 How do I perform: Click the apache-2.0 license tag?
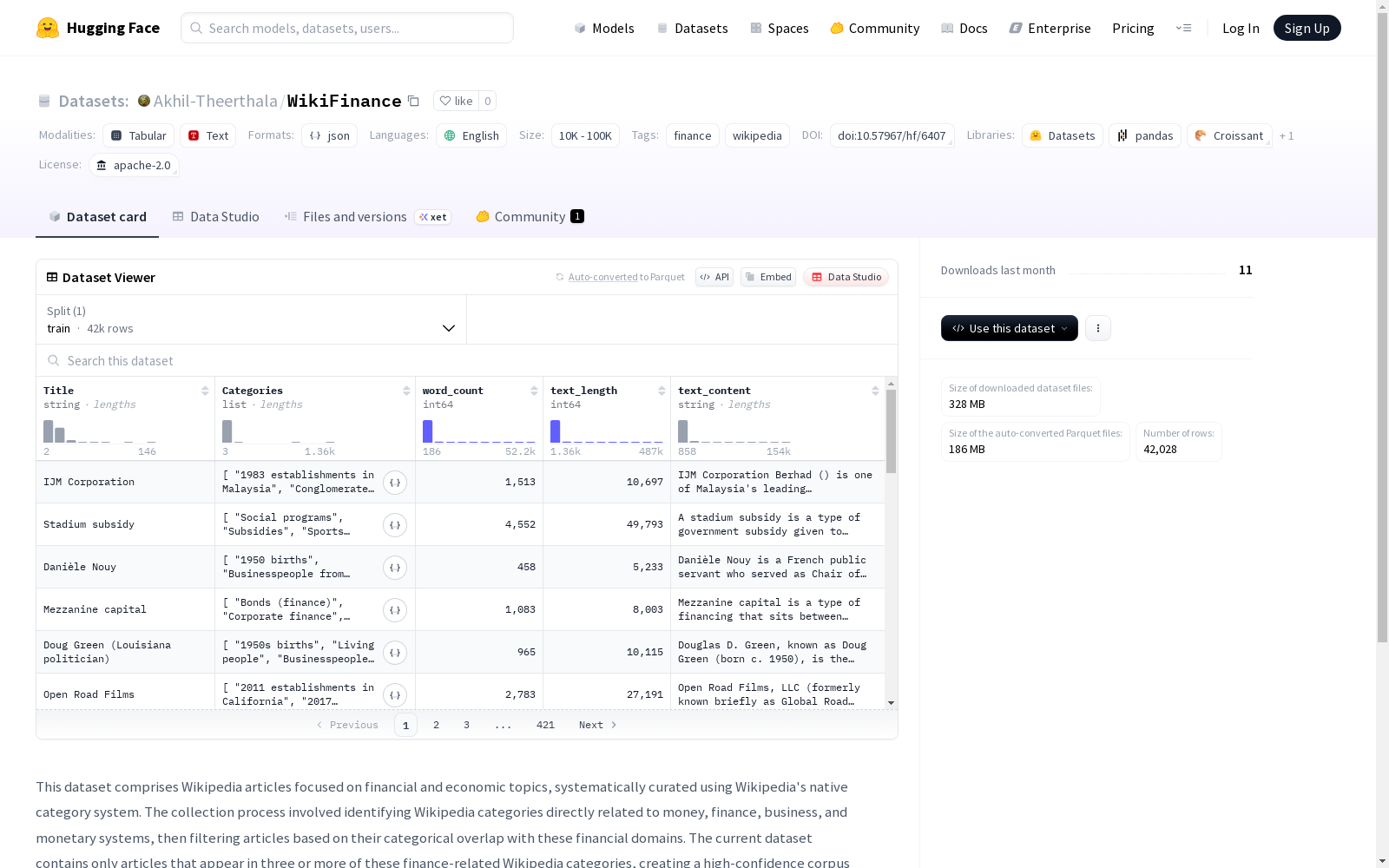pos(134,165)
